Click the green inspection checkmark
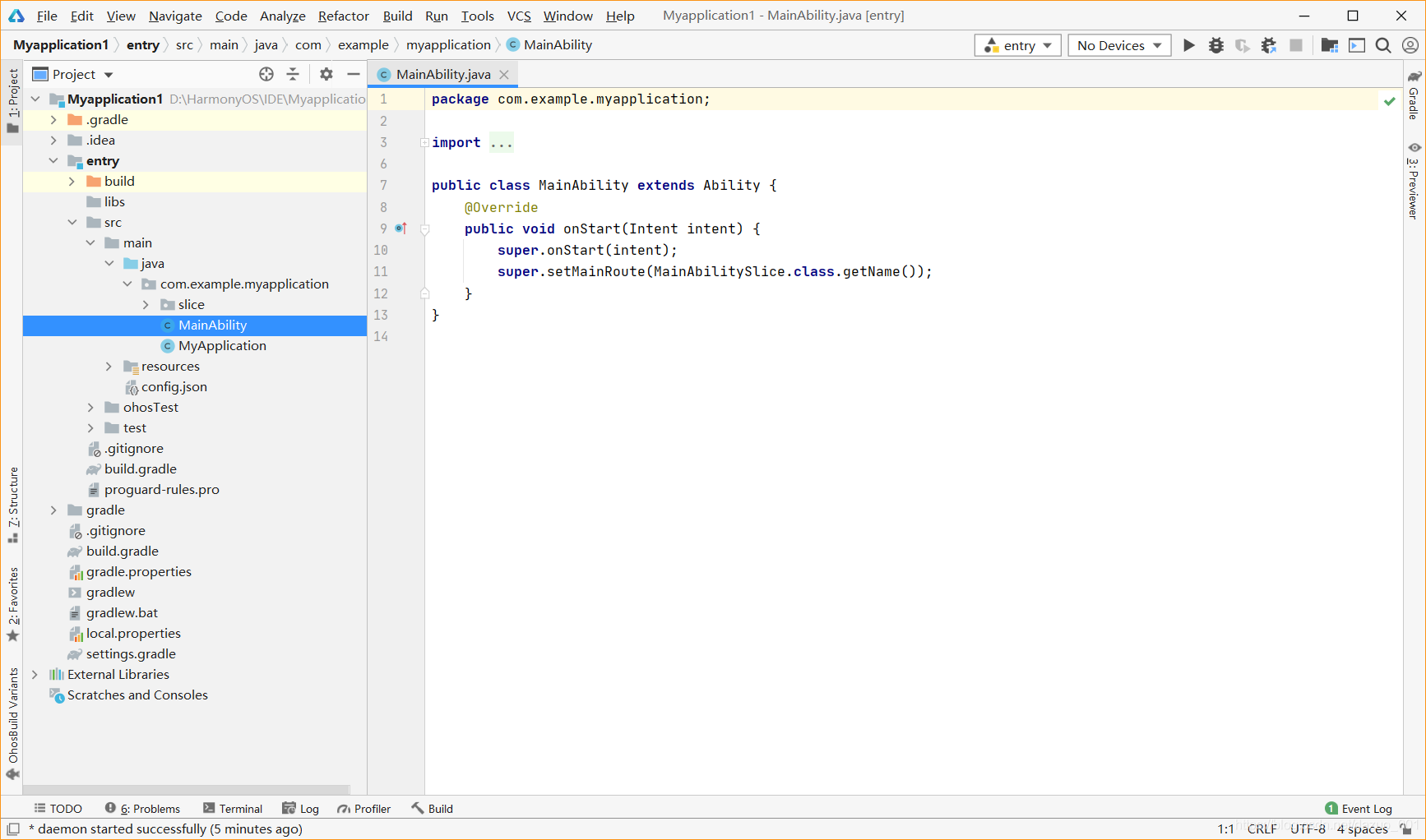The image size is (1426, 840). click(x=1390, y=101)
